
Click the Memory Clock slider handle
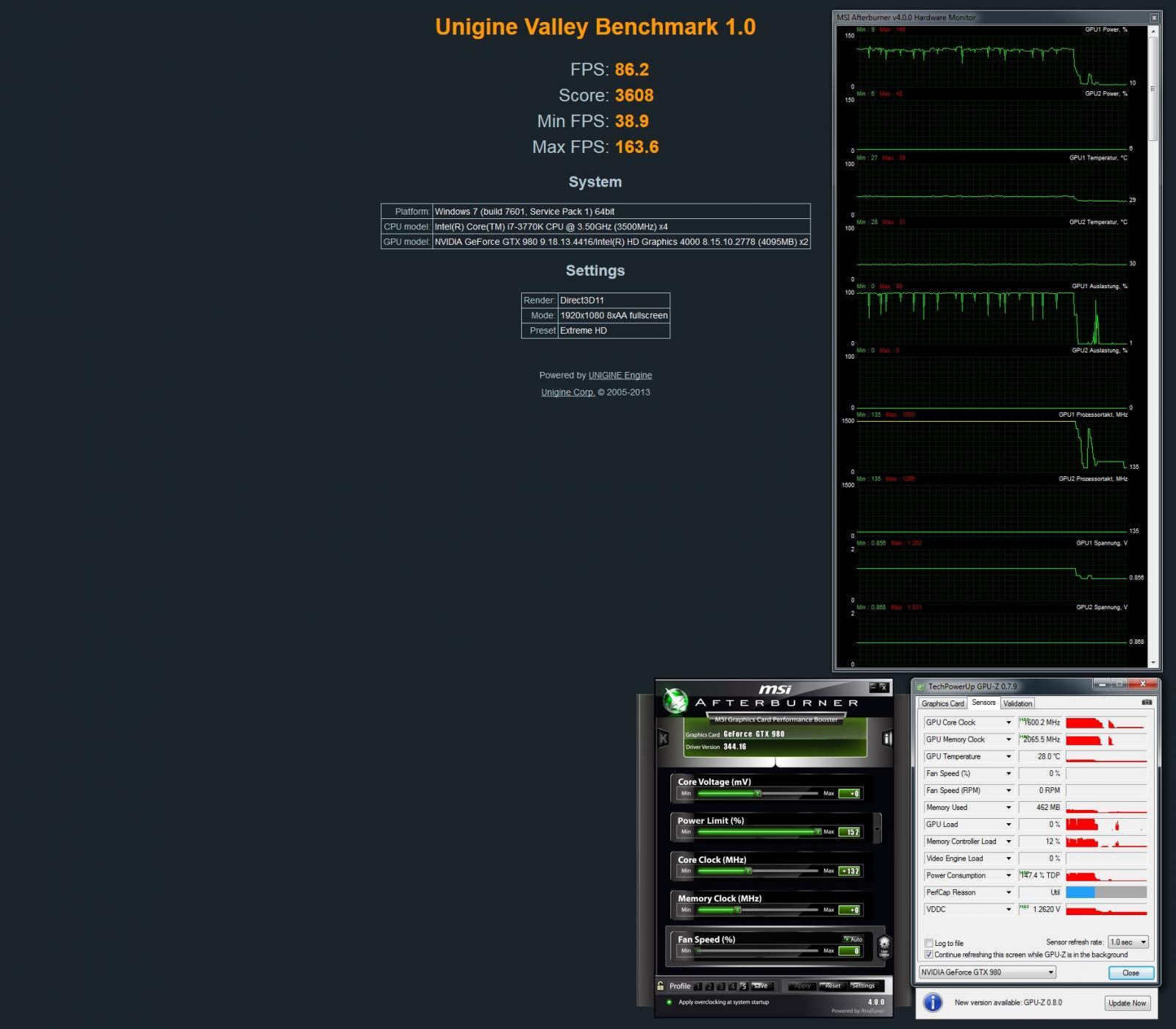click(x=737, y=910)
